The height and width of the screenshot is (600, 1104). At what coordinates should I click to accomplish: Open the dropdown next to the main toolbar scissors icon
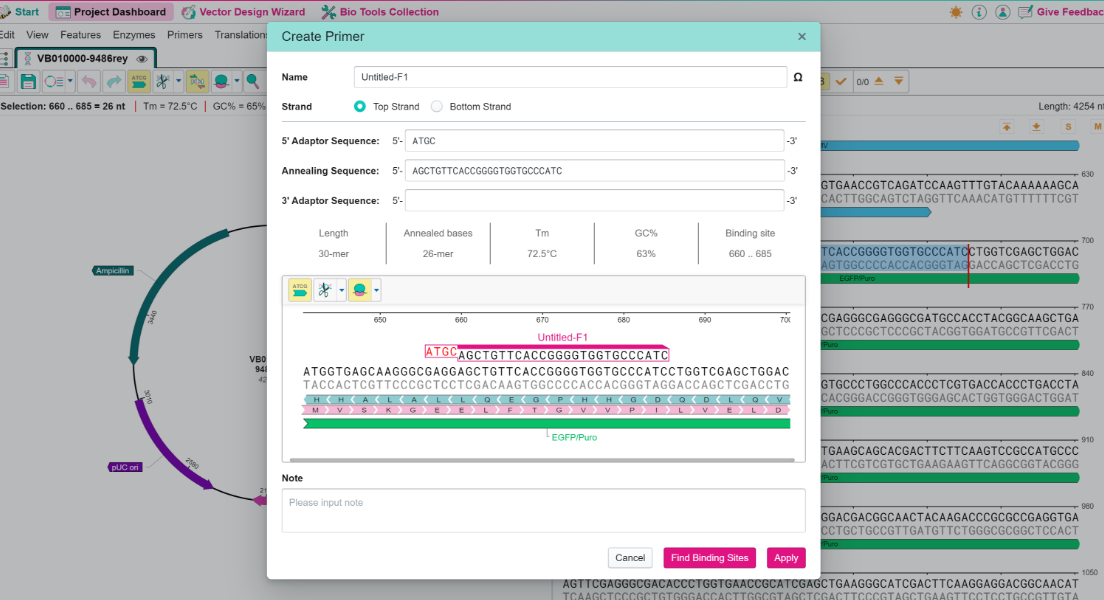(x=178, y=82)
